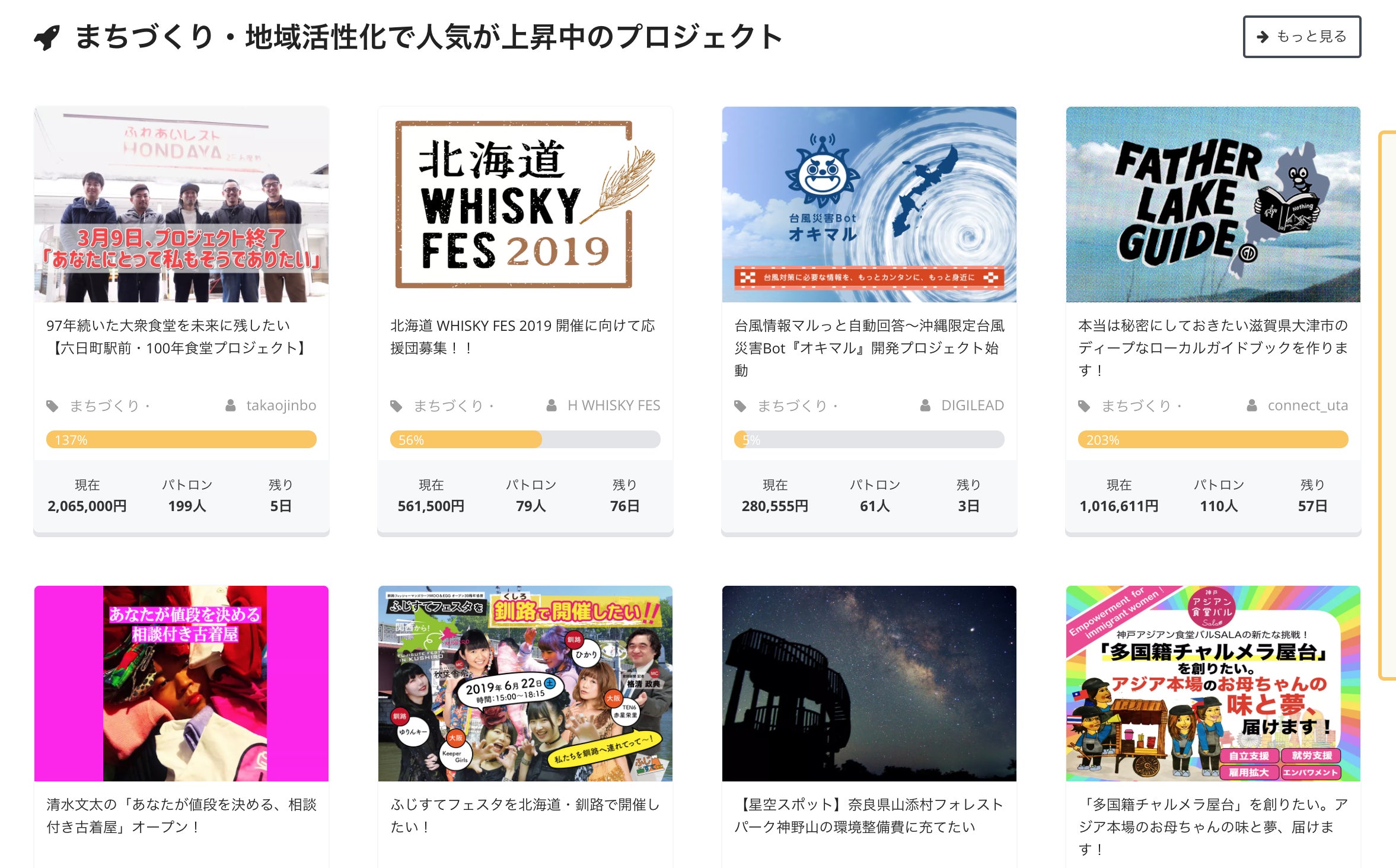Open the 台風災害Bot オキマル project title link
The height and width of the screenshot is (868, 1396).
[x=869, y=347]
